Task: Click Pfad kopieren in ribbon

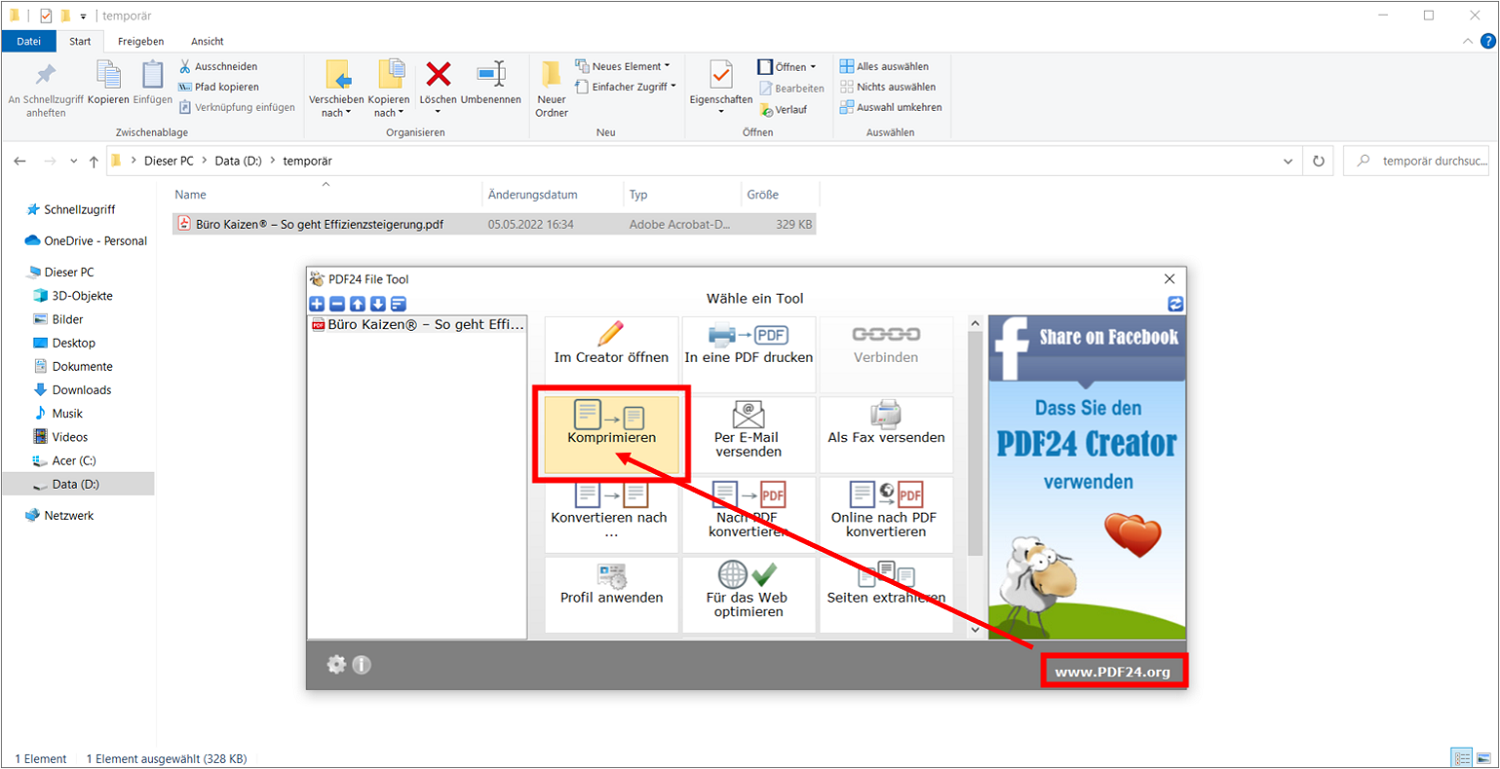Action: [218, 87]
